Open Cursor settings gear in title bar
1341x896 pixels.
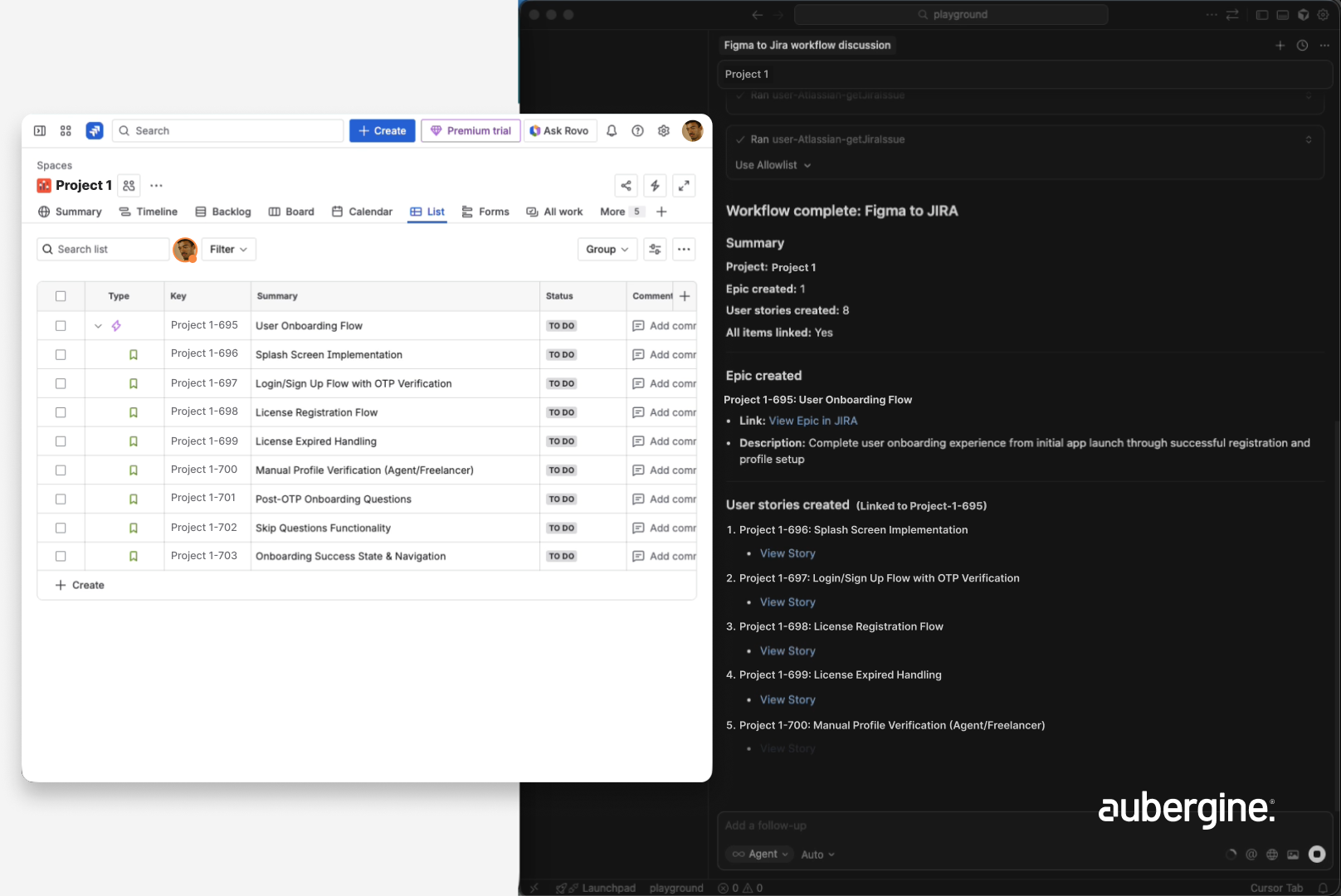(1323, 15)
